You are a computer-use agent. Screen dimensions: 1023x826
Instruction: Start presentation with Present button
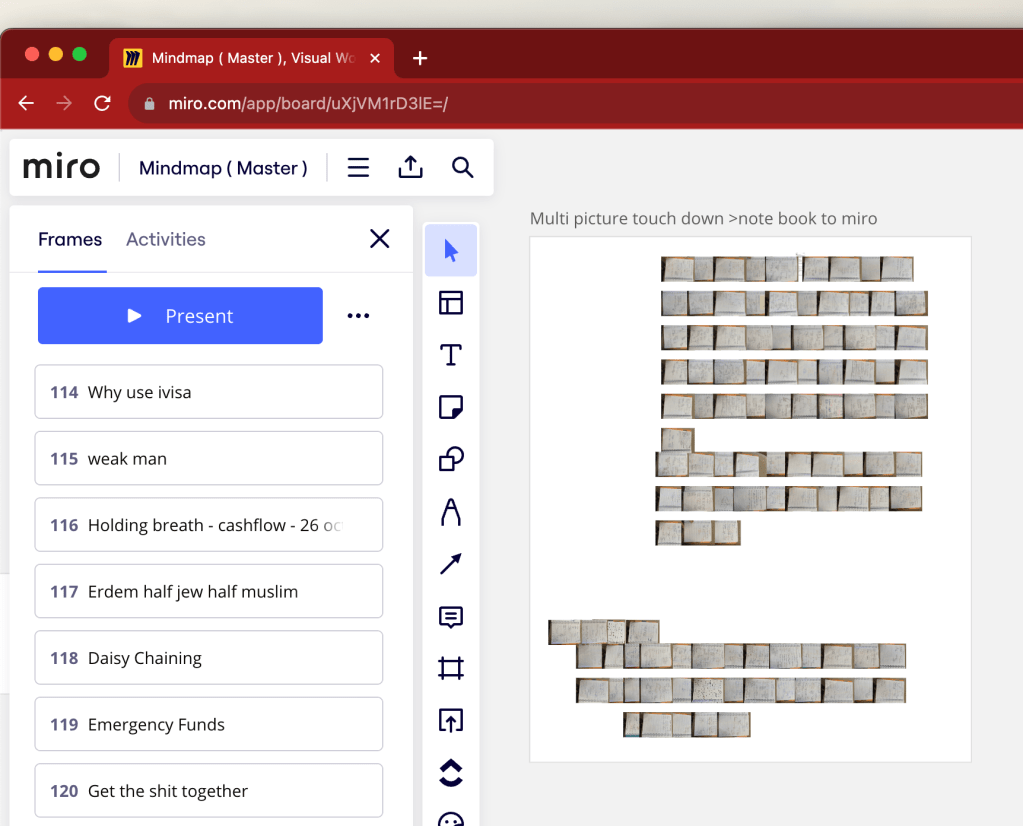click(x=180, y=316)
